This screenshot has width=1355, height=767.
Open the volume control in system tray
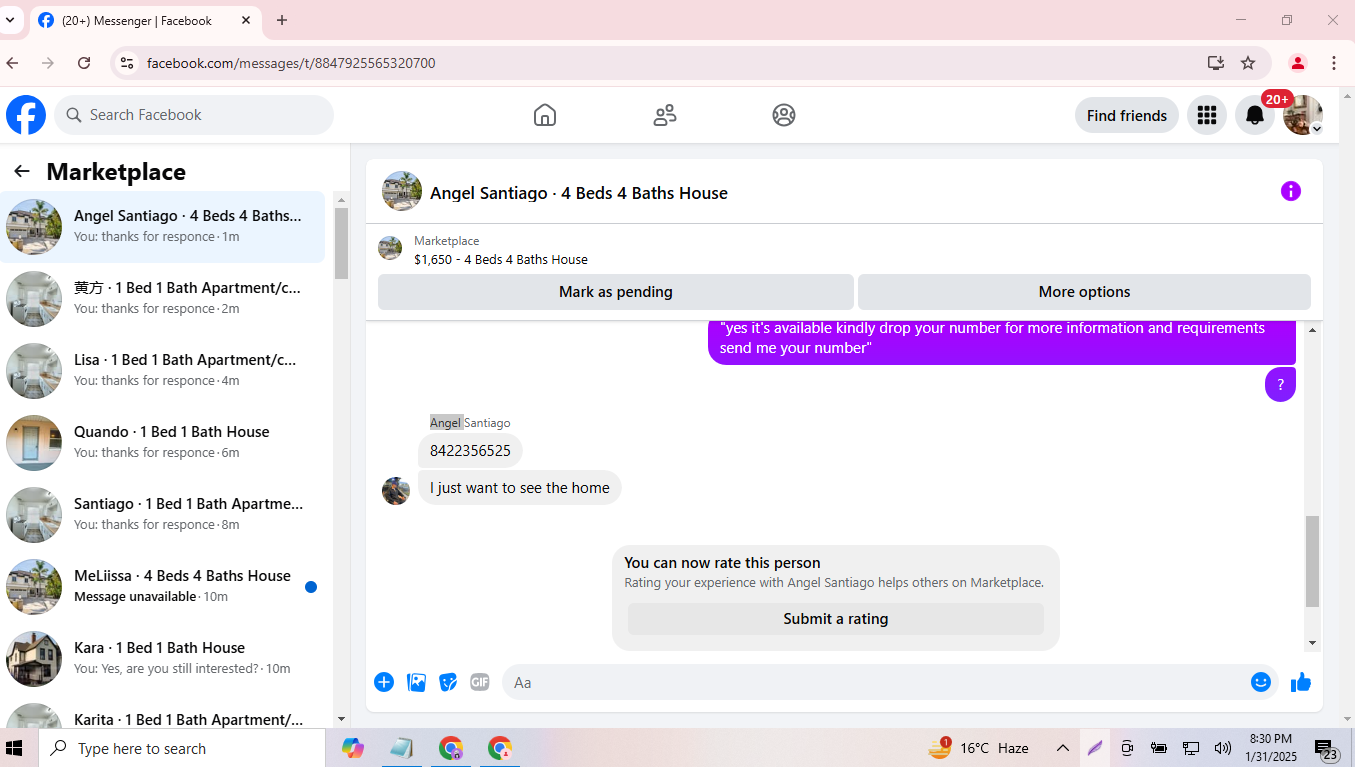coord(1222,748)
